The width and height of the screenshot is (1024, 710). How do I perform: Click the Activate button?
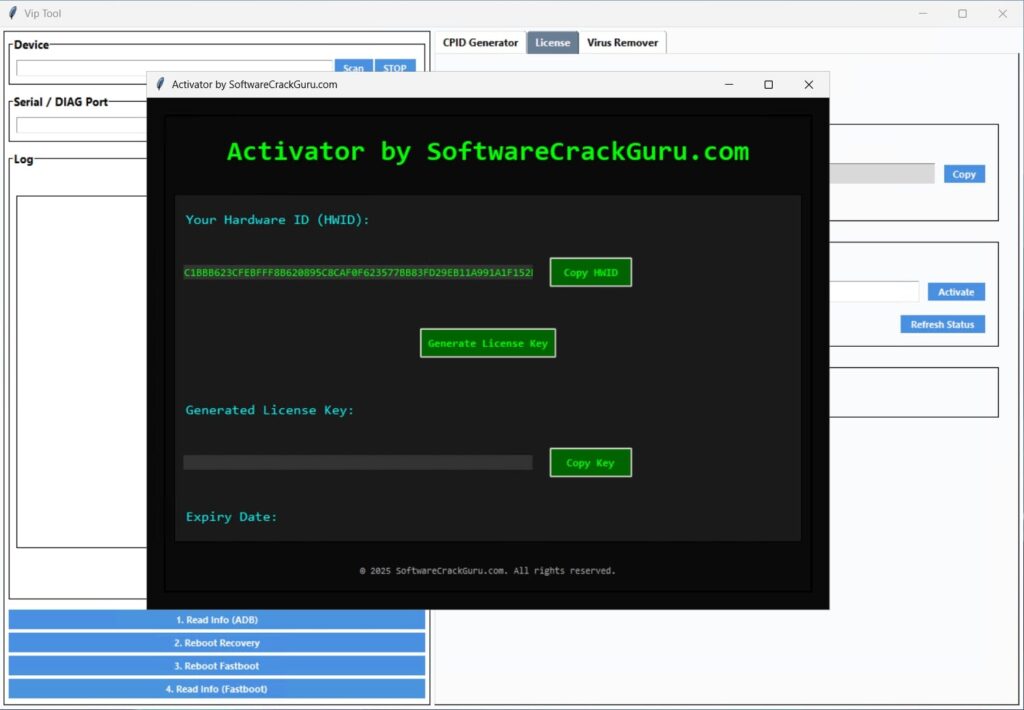[955, 292]
